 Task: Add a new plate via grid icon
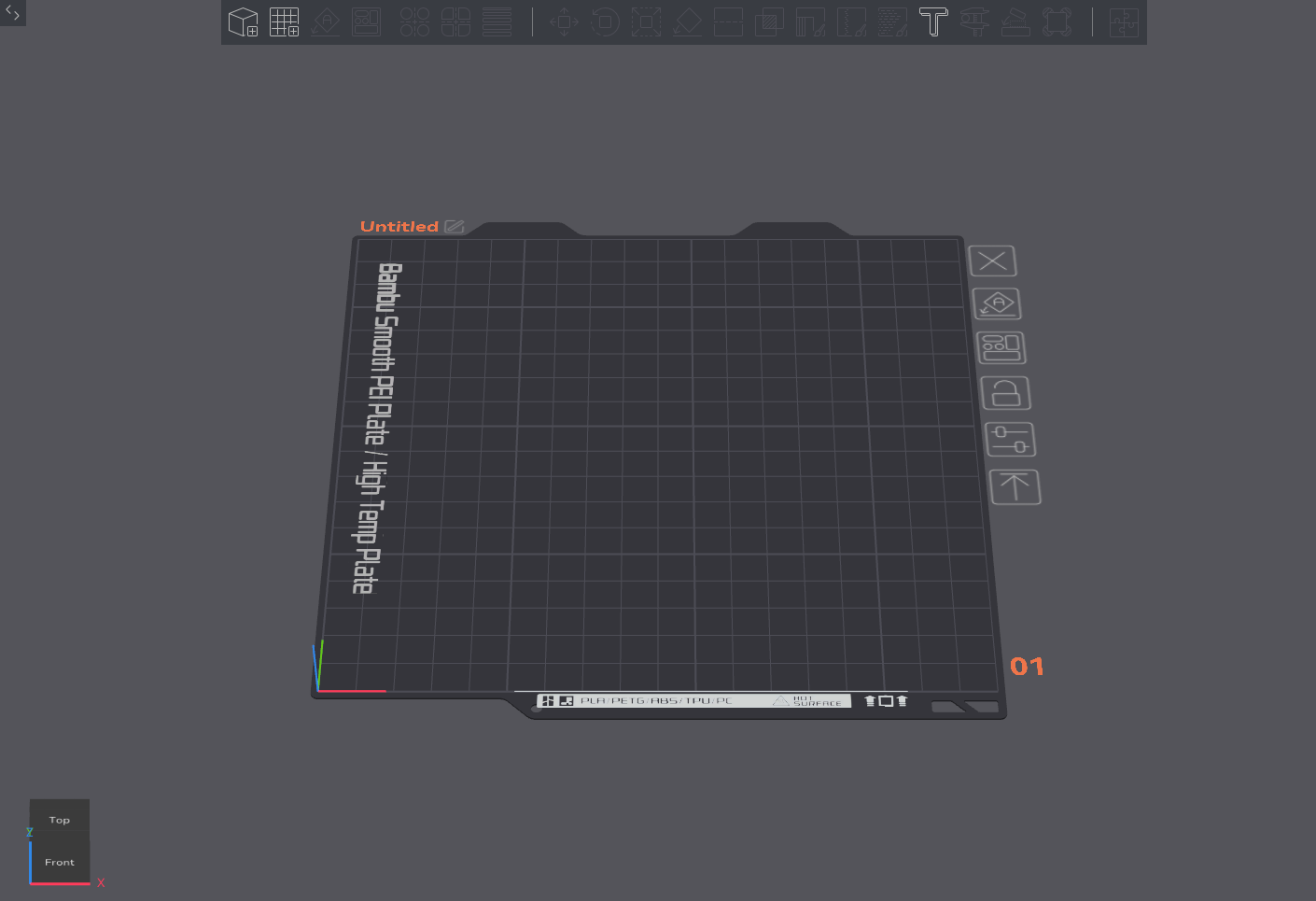[285, 21]
